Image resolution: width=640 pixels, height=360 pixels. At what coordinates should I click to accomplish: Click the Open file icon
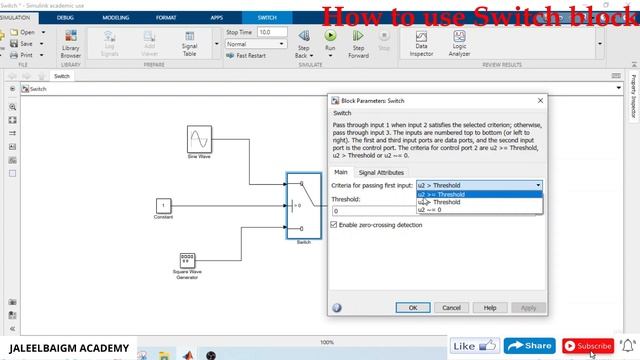14,32
